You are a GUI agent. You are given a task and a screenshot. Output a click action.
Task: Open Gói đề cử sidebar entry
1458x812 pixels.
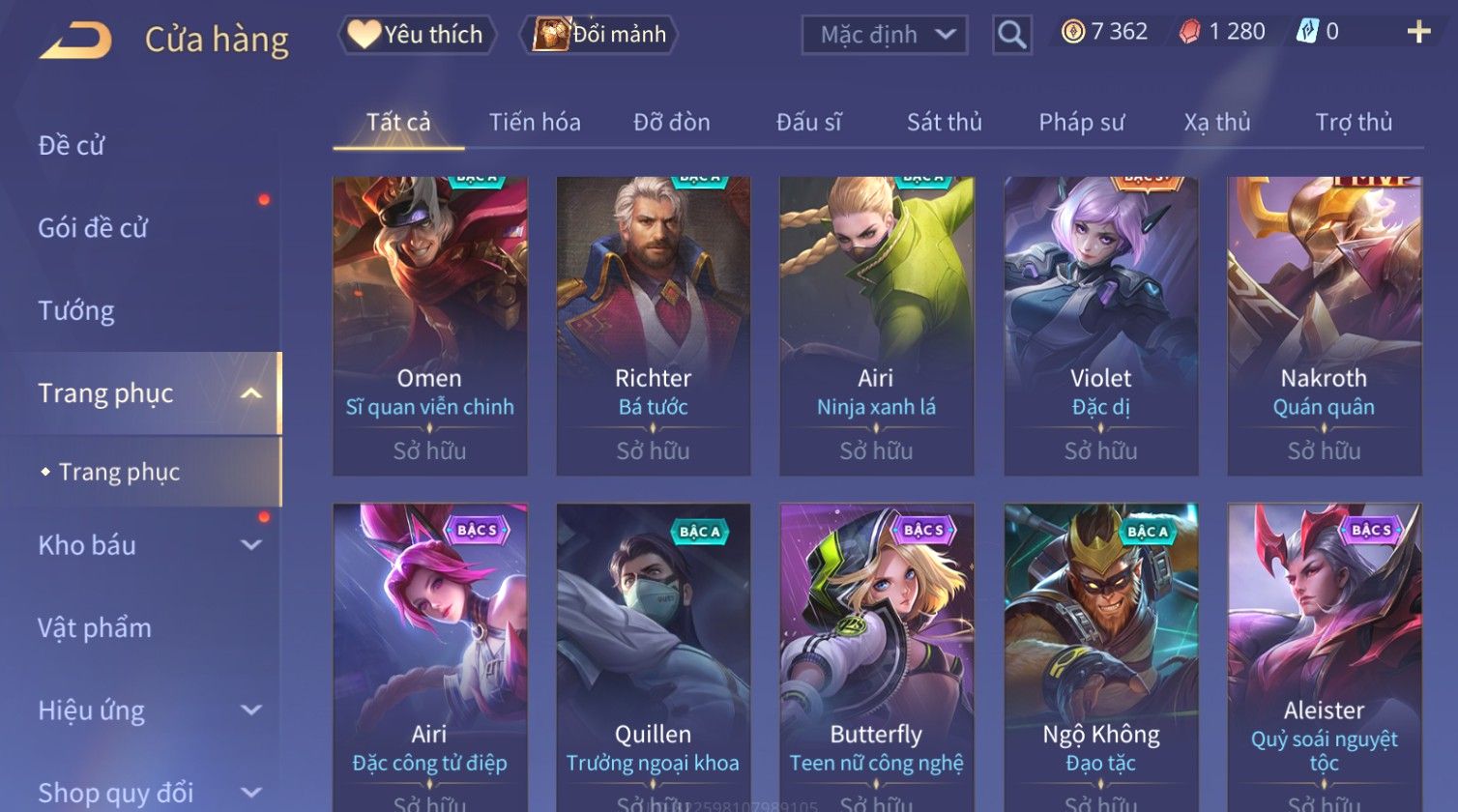93,229
